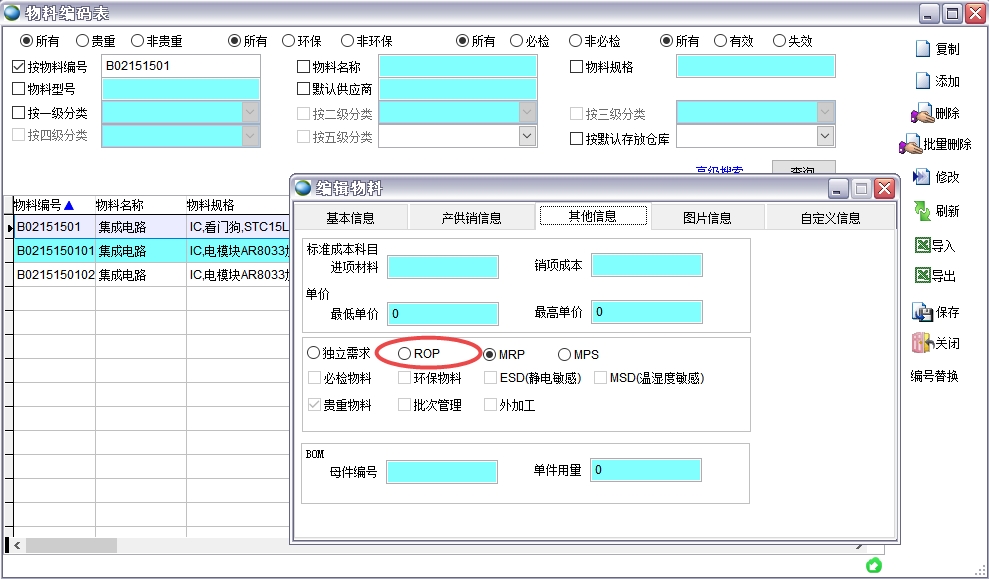The height and width of the screenshot is (579, 989).
Task: Click the 修改 (modify) icon button
Action: 921,177
